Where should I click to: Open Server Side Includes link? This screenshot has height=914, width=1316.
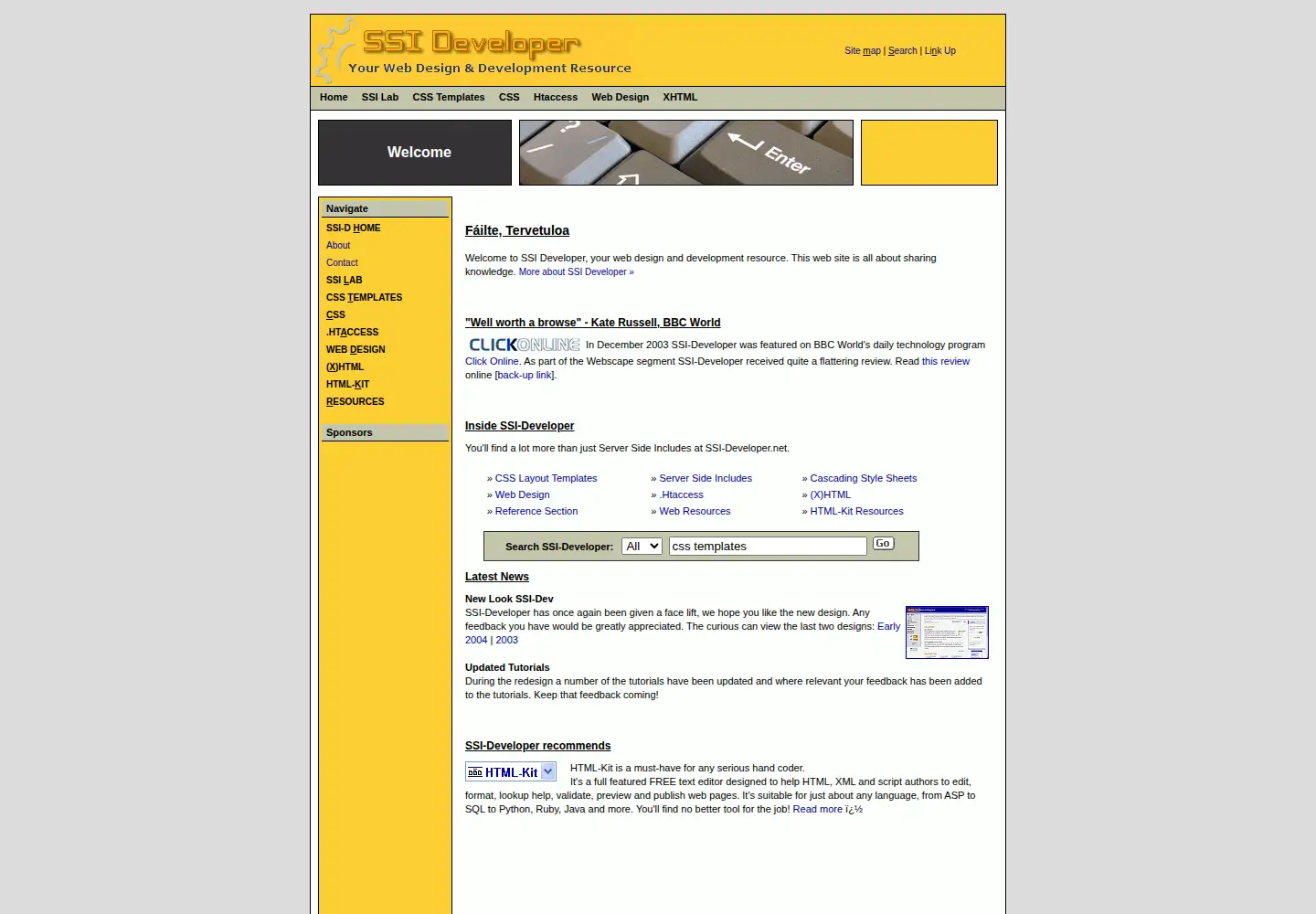click(706, 479)
